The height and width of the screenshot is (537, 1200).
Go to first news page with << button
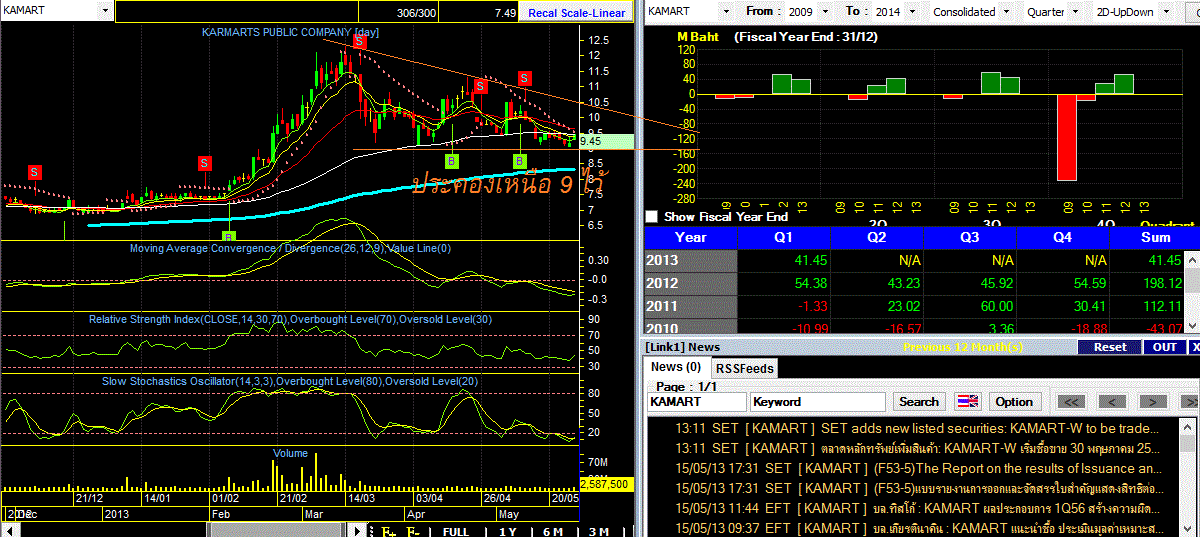click(x=1071, y=401)
